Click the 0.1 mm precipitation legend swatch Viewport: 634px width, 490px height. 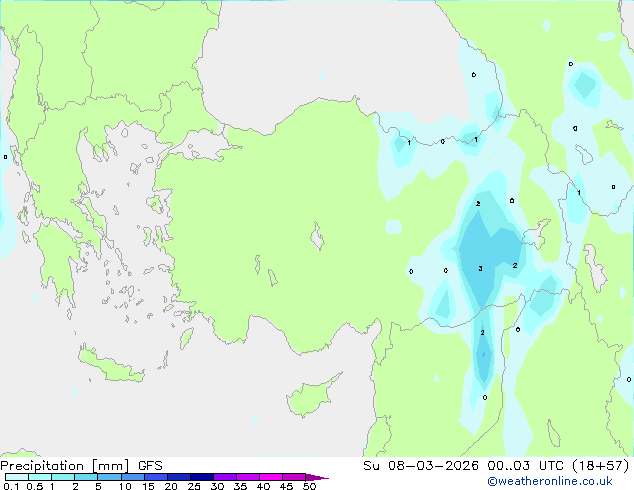click(x=17, y=477)
